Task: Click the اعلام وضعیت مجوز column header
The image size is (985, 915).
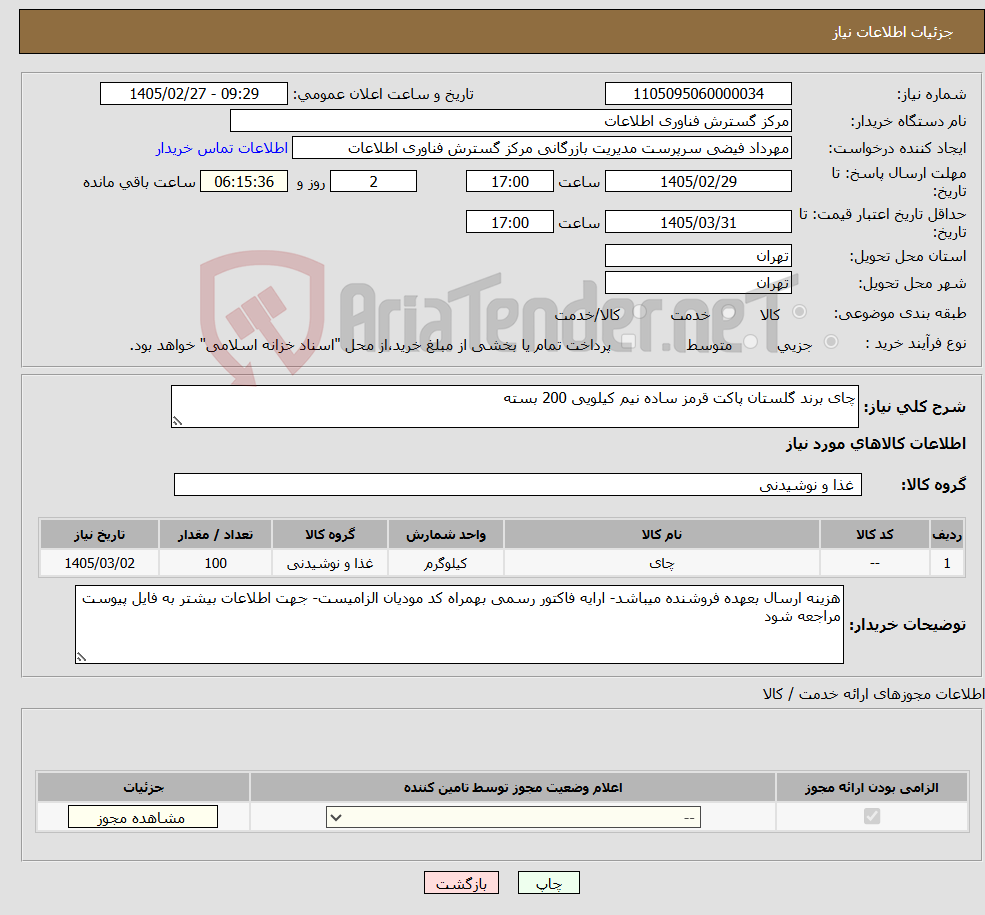Action: (x=513, y=788)
